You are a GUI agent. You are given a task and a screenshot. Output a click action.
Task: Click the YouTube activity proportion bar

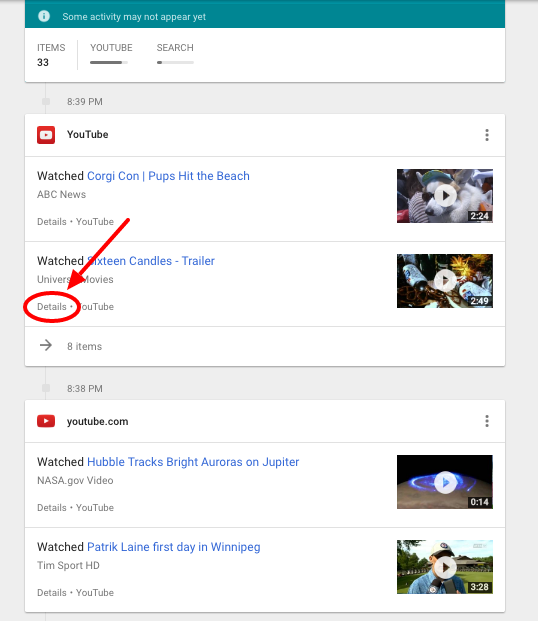pyautogui.click(x=109, y=63)
